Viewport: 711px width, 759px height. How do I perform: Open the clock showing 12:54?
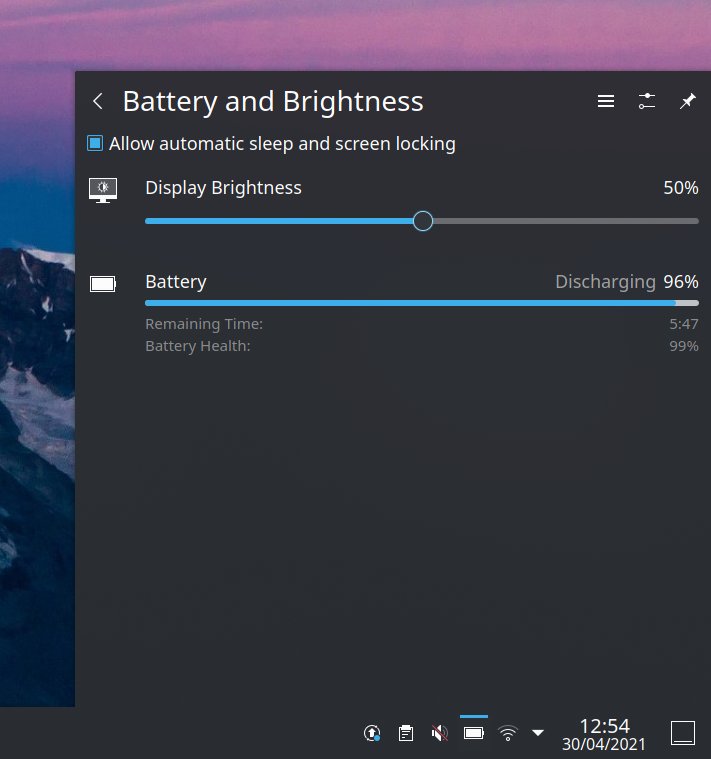tap(604, 734)
